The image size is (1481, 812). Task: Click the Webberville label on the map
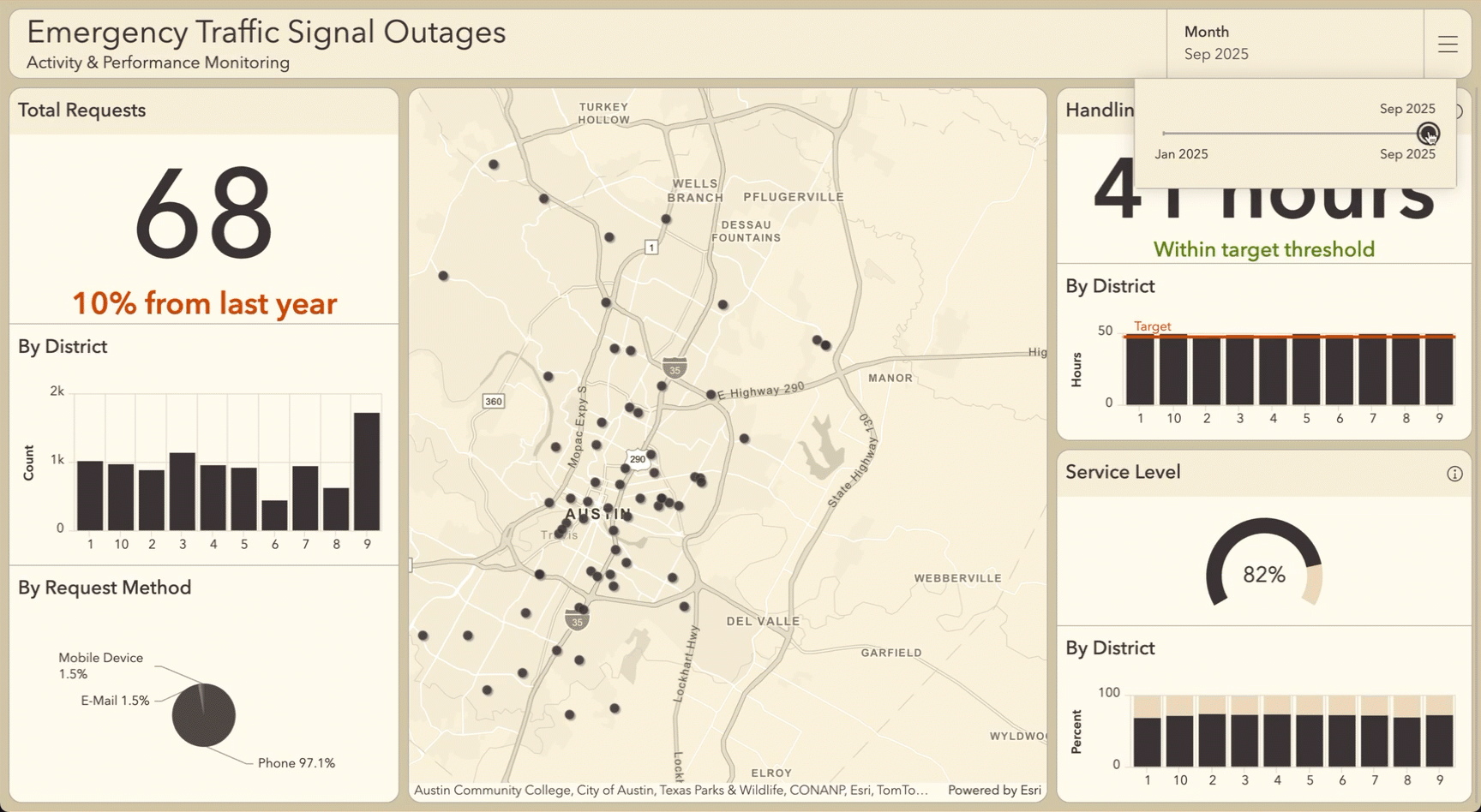pyautogui.click(x=957, y=578)
